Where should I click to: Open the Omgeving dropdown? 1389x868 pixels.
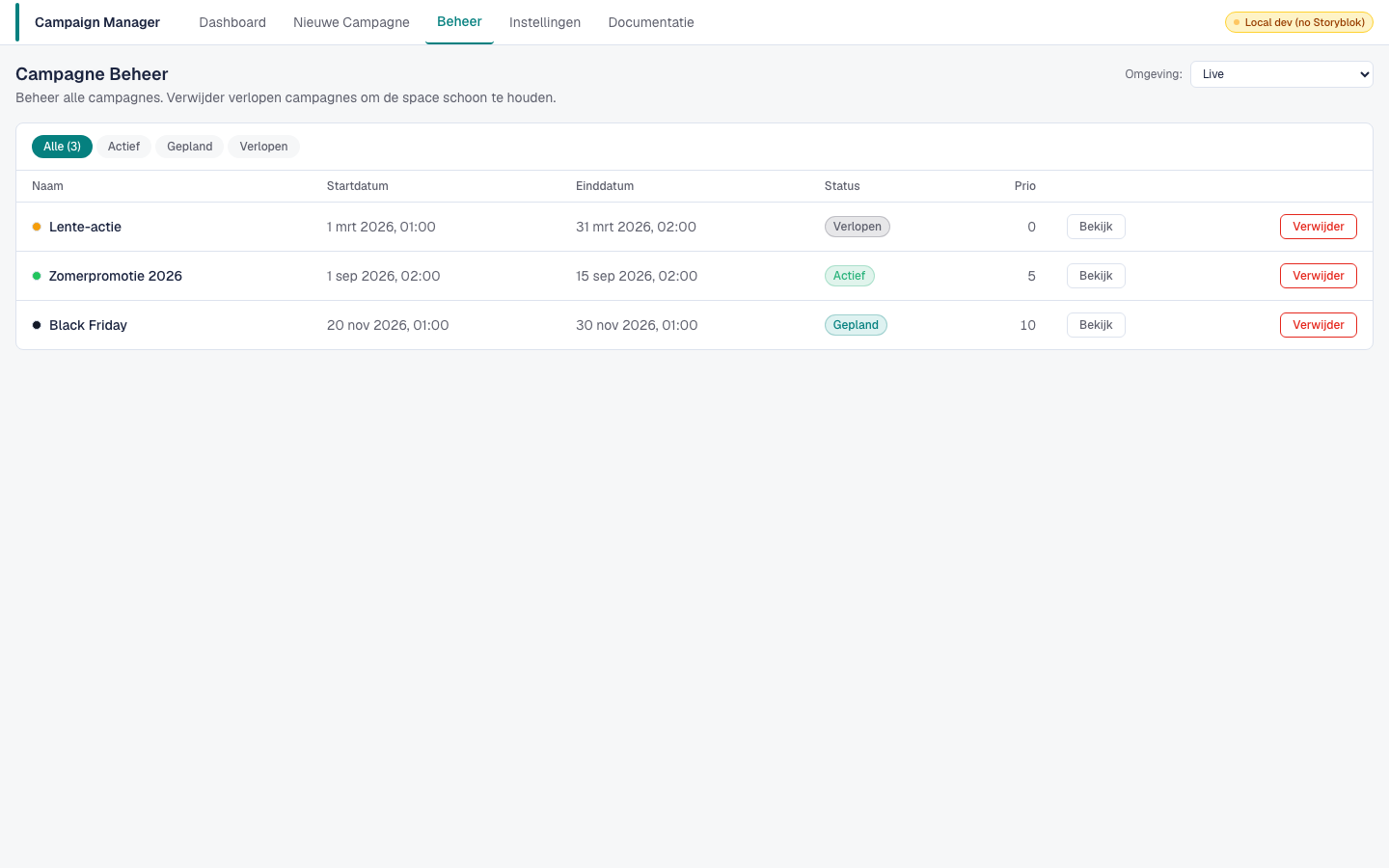1281,74
